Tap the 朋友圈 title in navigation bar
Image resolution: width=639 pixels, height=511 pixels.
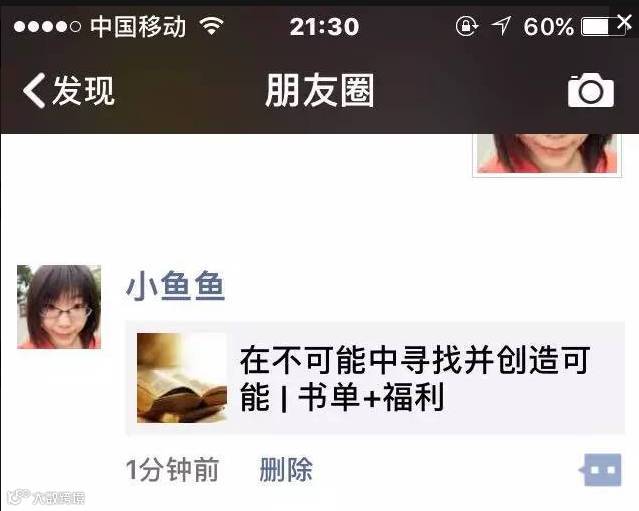click(x=320, y=90)
